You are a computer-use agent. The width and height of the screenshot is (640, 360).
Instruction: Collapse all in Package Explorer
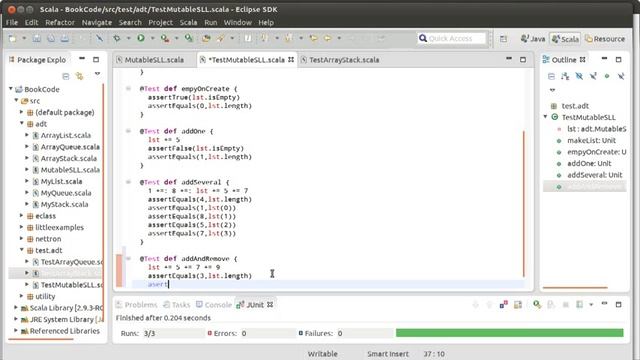66,76
